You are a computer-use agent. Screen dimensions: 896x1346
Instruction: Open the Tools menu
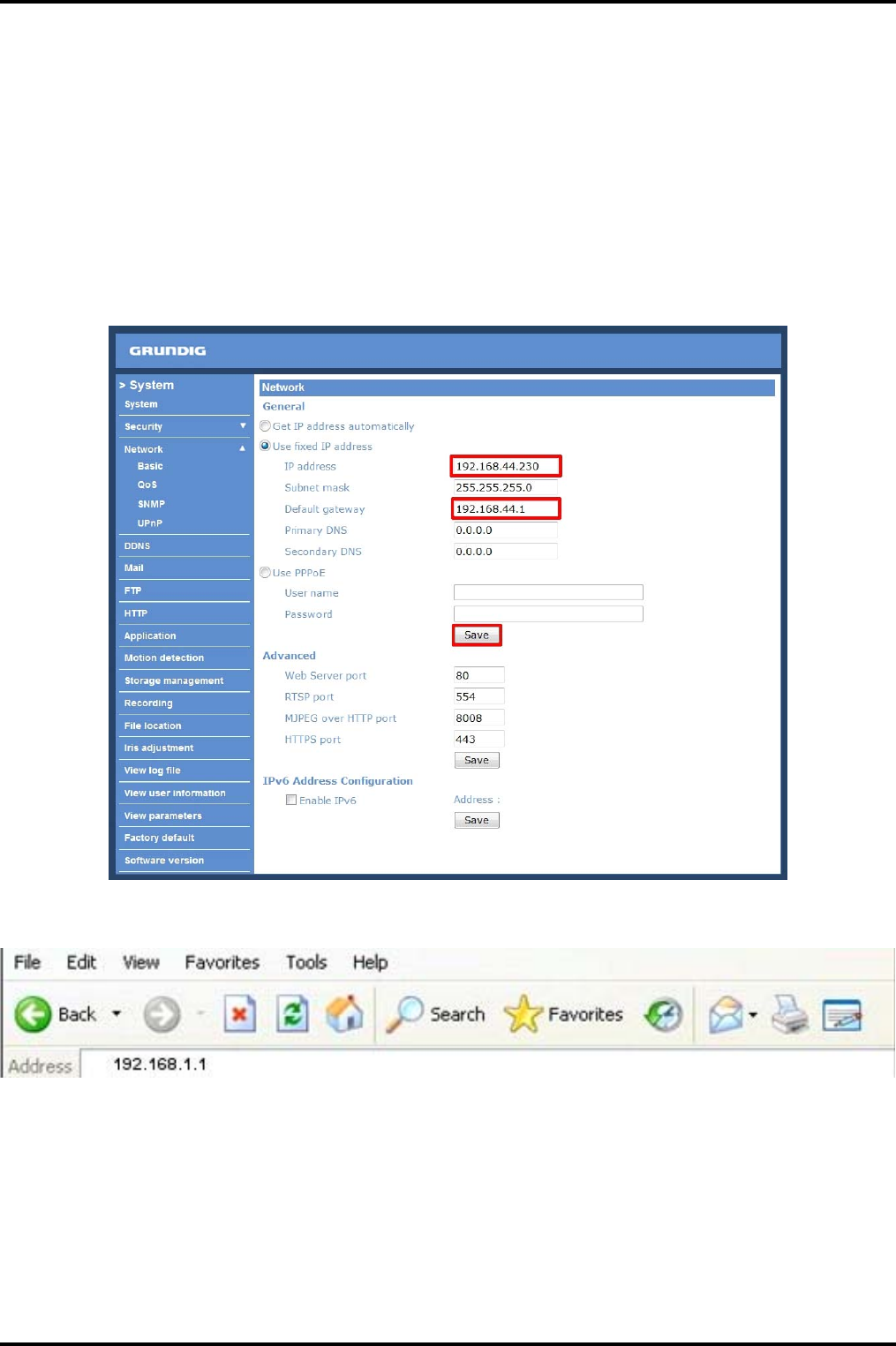[x=306, y=962]
